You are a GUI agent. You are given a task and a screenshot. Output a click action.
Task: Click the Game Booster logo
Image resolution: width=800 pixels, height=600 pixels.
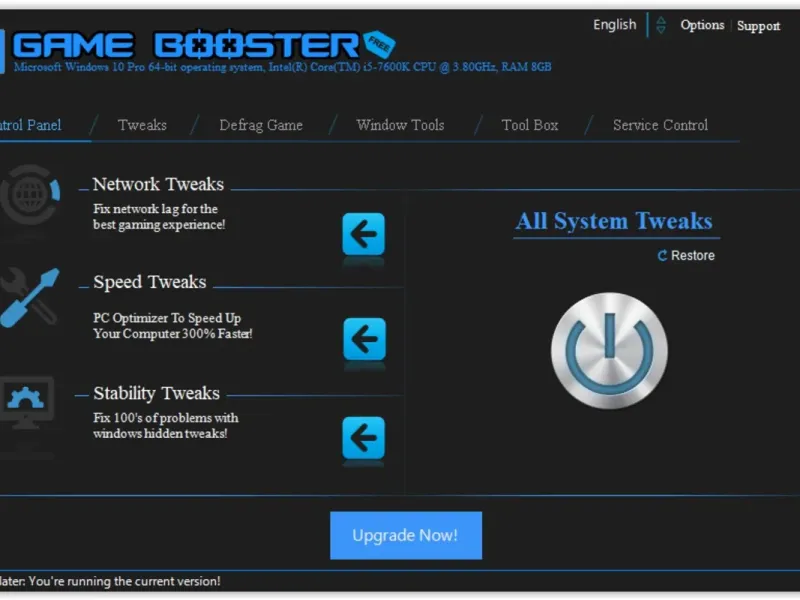[x=185, y=45]
